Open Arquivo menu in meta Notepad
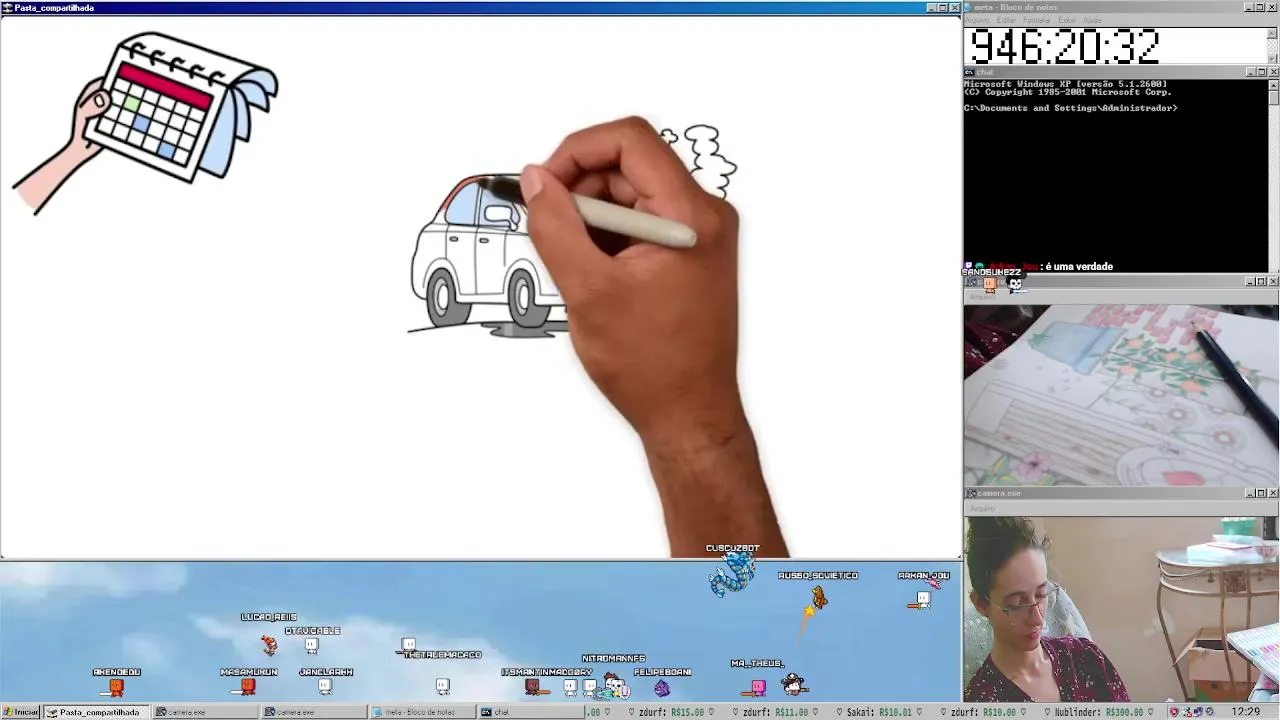1280x720 pixels. click(x=977, y=20)
